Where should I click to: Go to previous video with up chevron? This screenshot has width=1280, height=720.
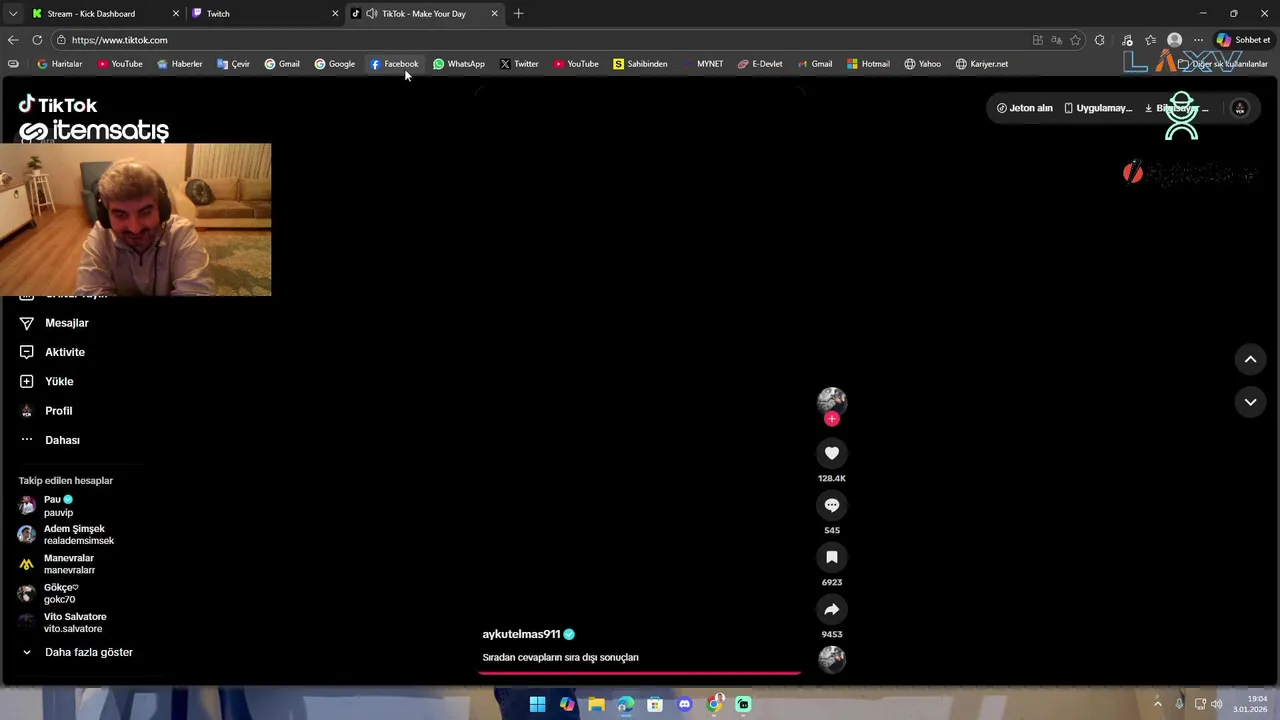(x=1250, y=359)
